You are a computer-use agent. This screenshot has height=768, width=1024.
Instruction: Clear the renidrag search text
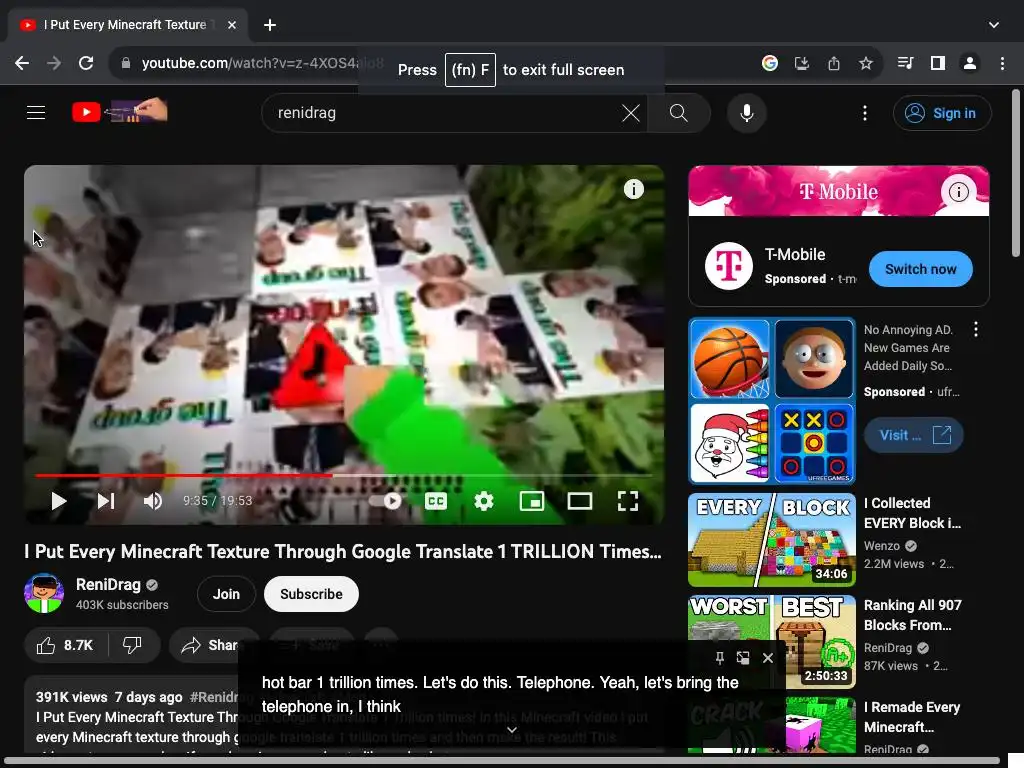630,113
